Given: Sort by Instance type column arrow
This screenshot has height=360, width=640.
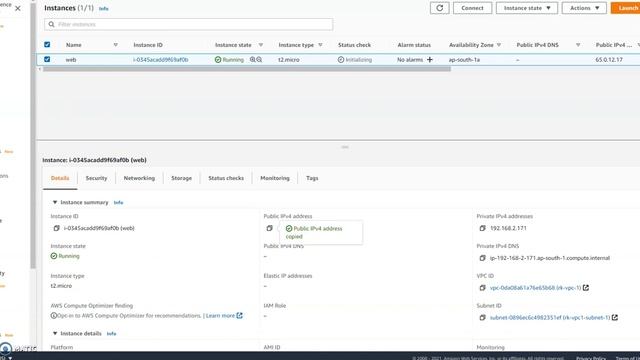Looking at the screenshot, I should tap(320, 45).
